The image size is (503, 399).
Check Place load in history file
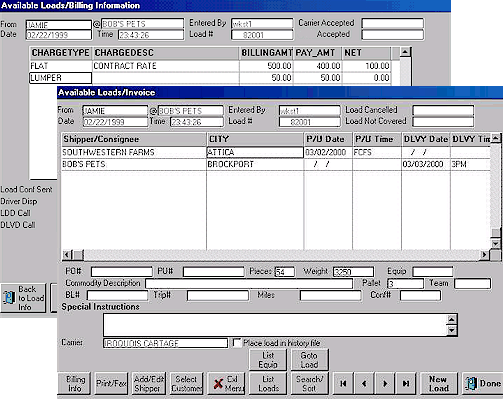tap(237, 343)
